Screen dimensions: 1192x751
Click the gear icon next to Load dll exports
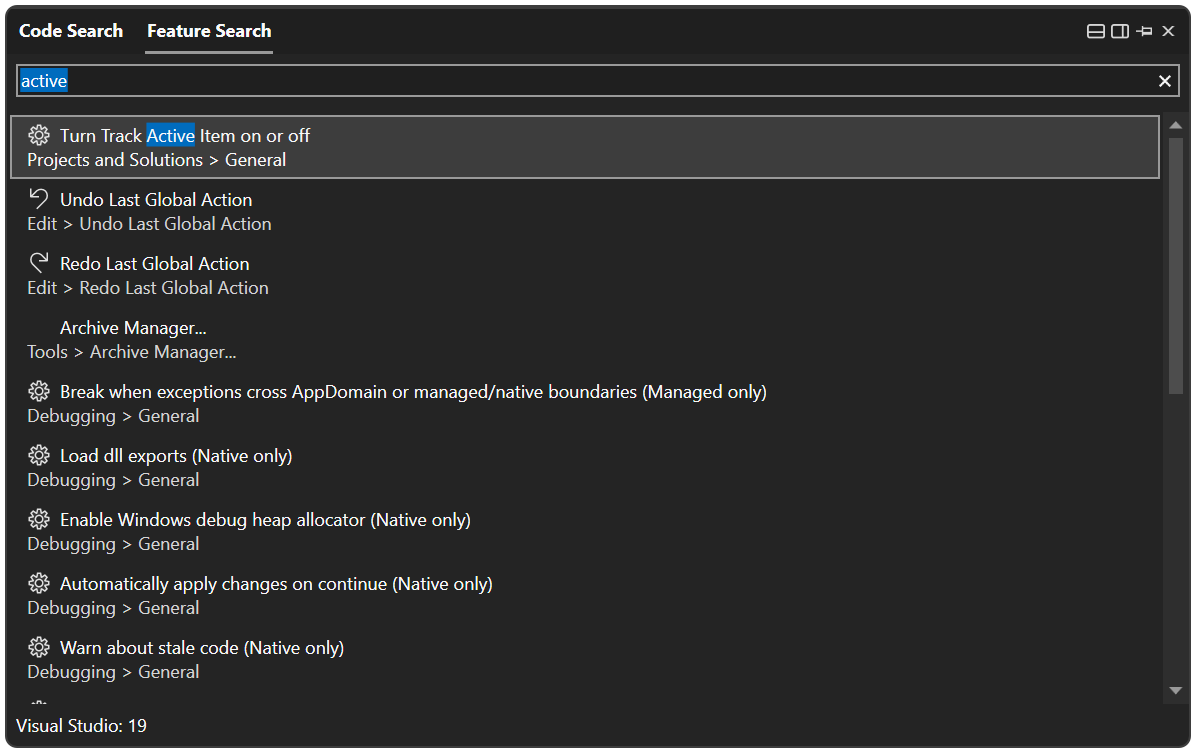(39, 455)
